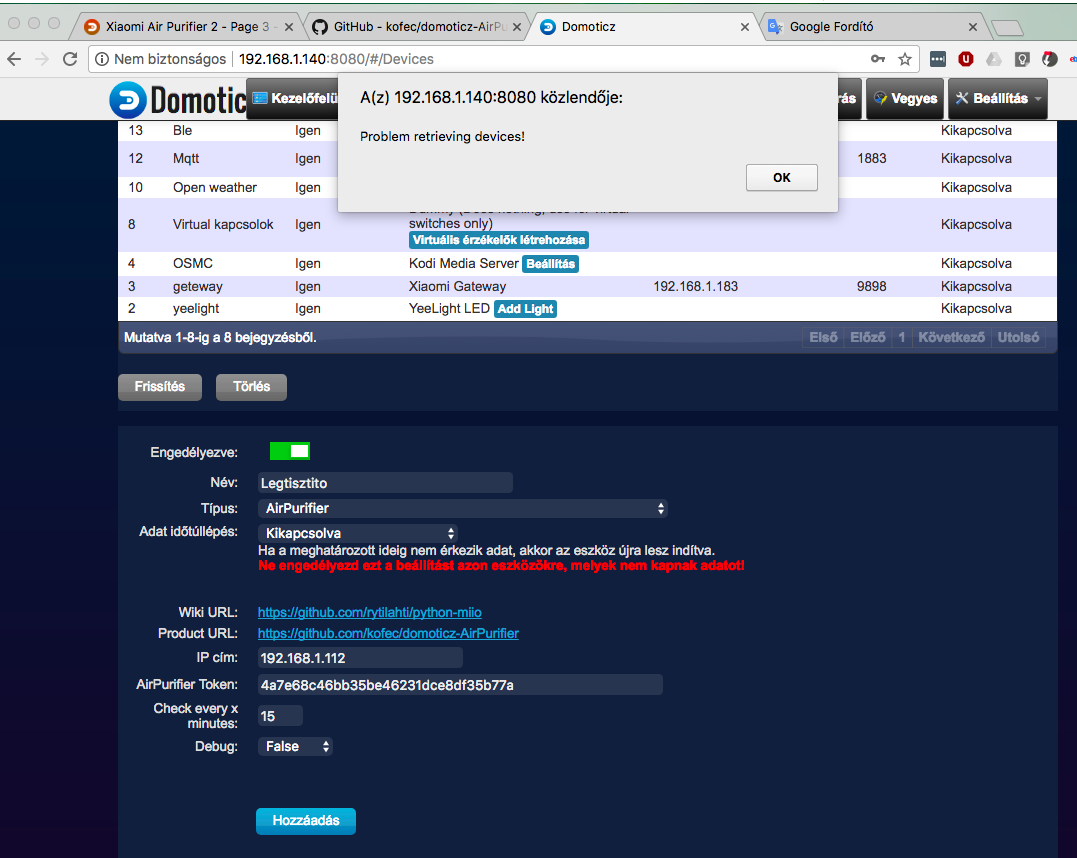The height and width of the screenshot is (858, 1077).
Task: Toggle the Engedélyezve switch
Action: (x=290, y=451)
